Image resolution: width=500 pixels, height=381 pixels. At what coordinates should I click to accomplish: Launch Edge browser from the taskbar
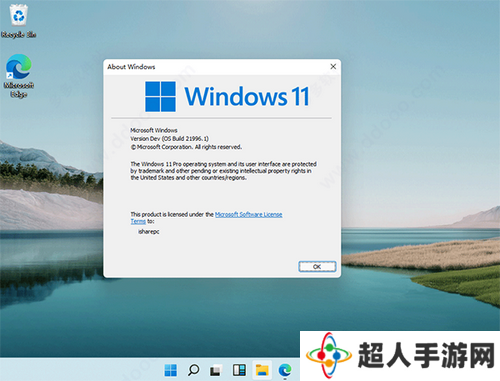285,370
